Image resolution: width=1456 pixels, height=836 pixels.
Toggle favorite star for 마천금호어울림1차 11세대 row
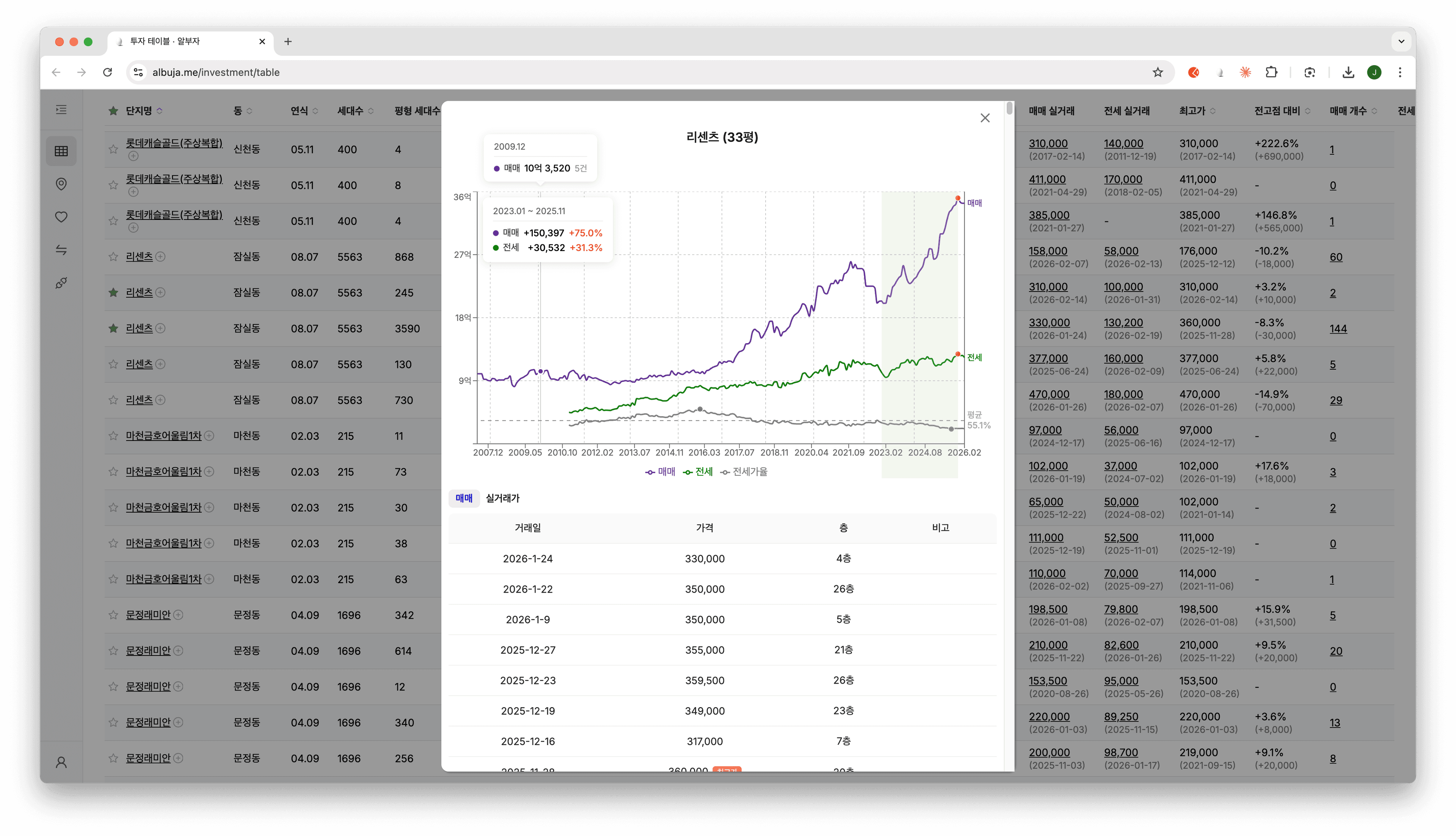113,436
